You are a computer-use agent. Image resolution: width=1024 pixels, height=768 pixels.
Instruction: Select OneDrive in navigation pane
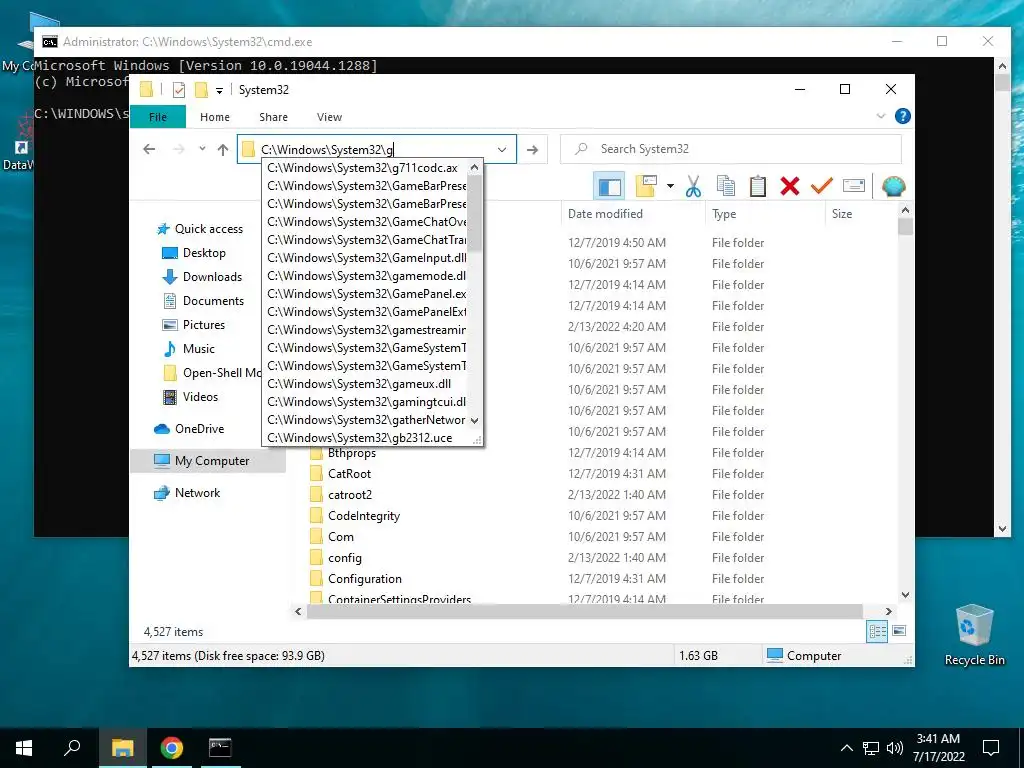coord(189,429)
